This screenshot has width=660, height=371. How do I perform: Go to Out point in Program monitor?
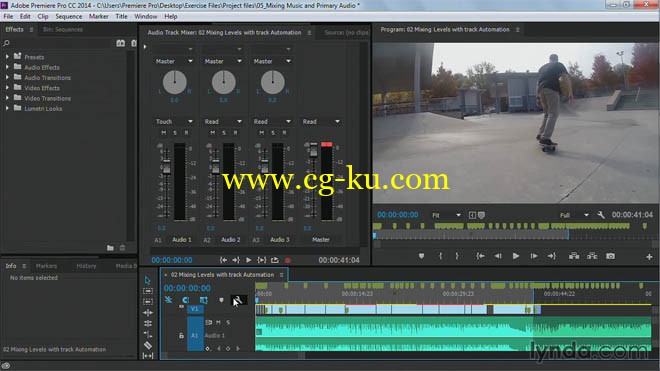coord(551,256)
